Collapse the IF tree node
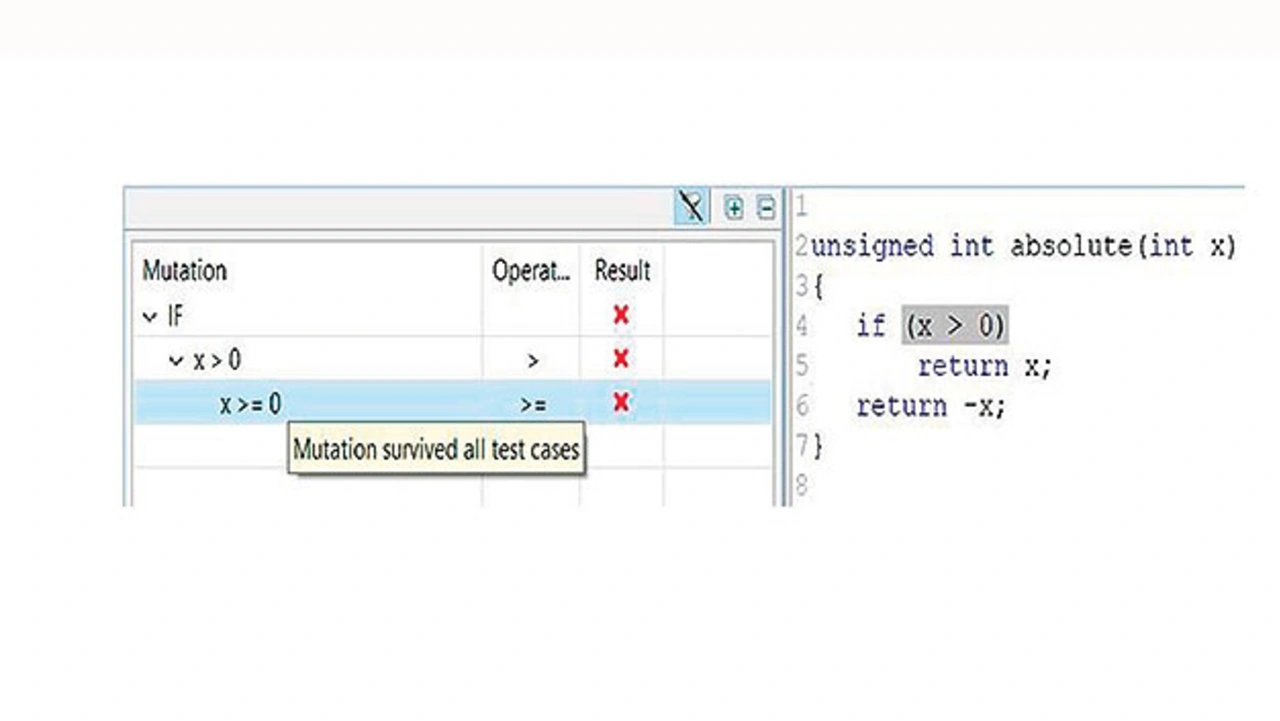The image size is (1280, 721). pos(150,317)
